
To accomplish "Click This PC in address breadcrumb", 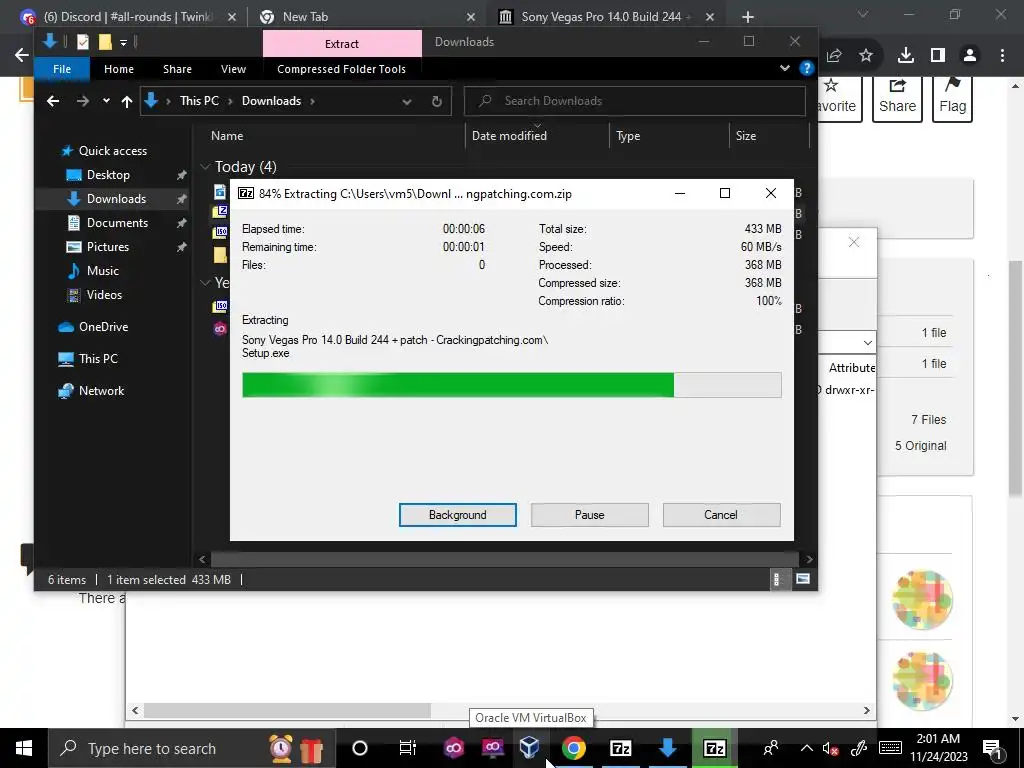I will click(x=199, y=101).
